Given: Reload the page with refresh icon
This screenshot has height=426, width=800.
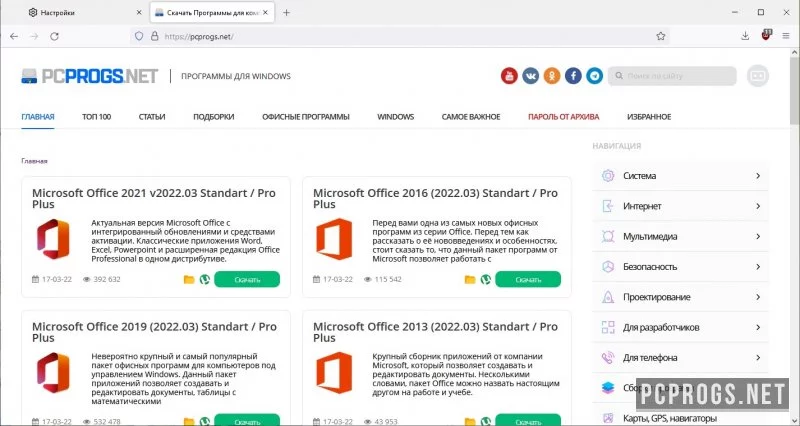Looking at the screenshot, I should 55,36.
